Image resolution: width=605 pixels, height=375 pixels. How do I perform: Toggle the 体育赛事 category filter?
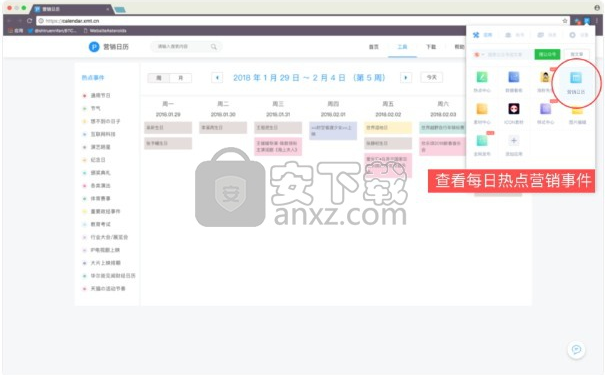pos(96,198)
